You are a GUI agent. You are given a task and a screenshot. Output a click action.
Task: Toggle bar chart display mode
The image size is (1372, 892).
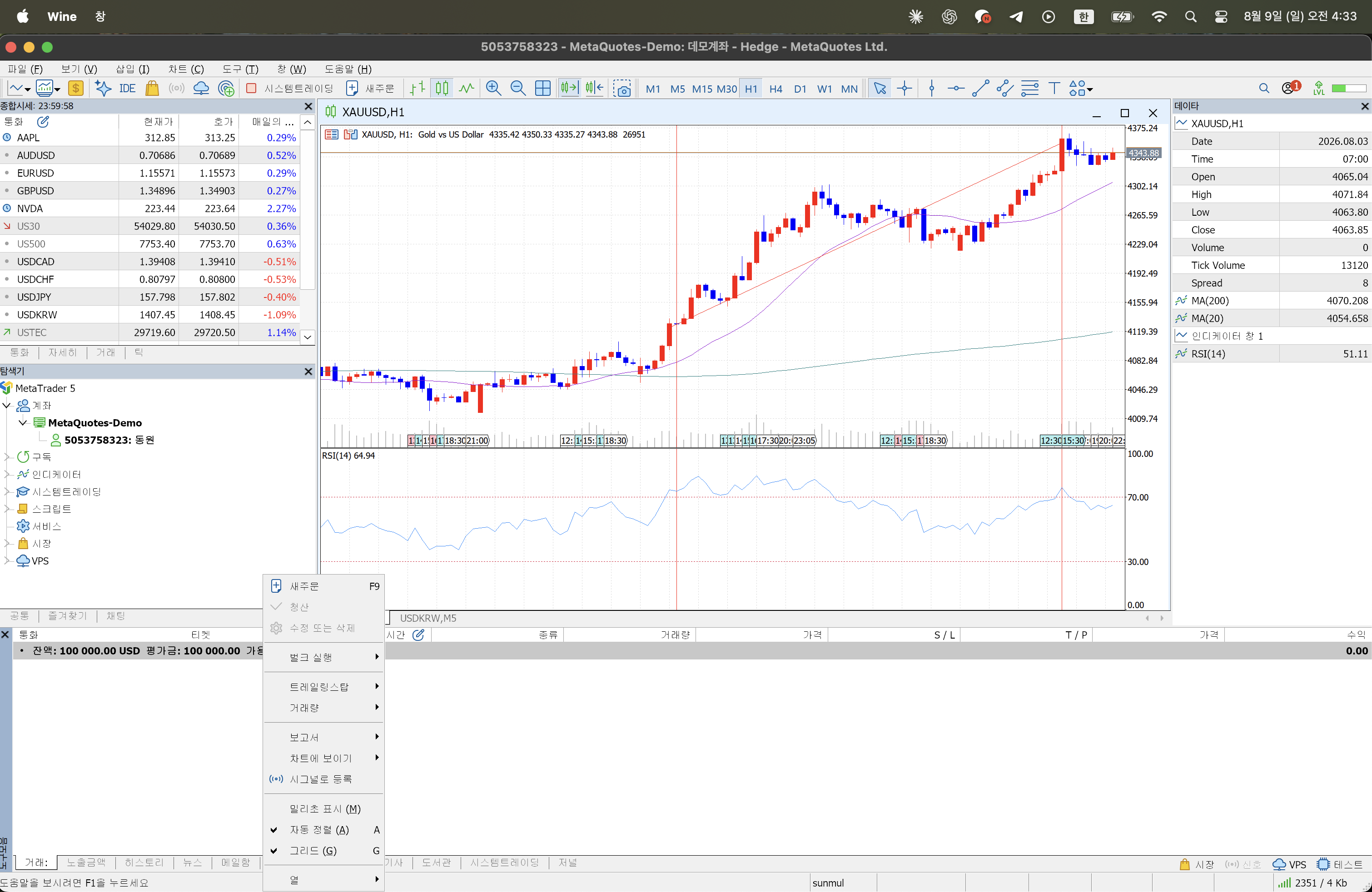click(x=418, y=88)
